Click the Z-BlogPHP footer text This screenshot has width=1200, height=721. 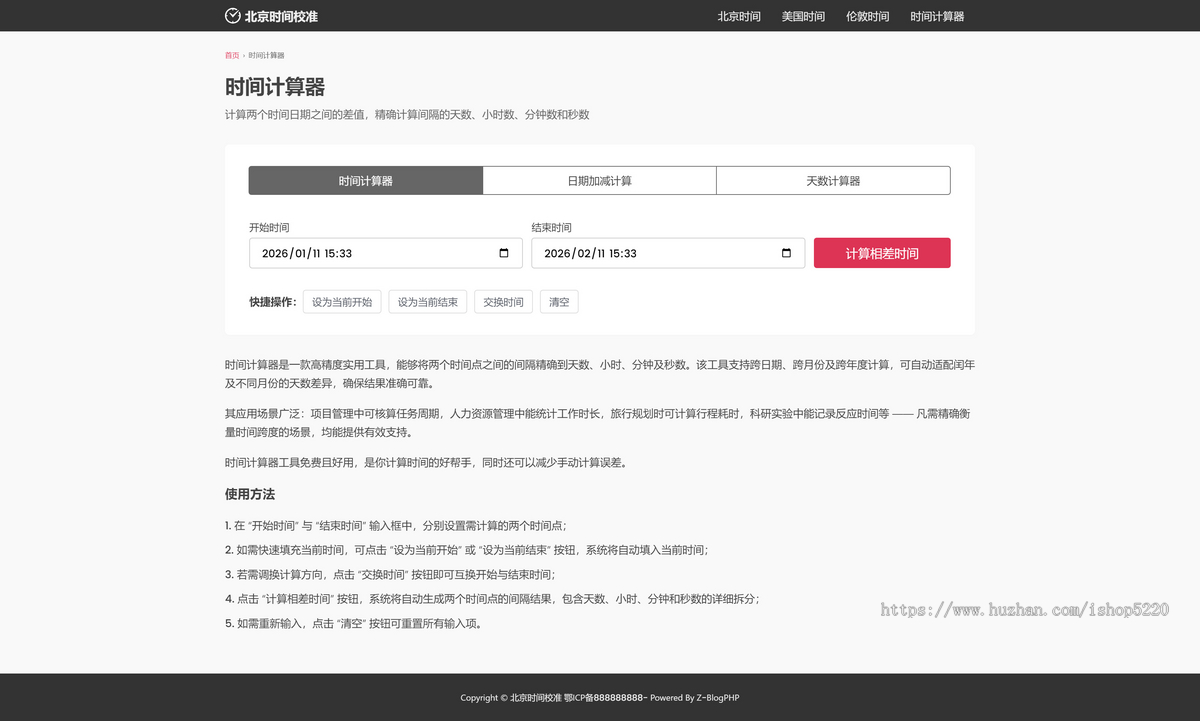click(717, 698)
